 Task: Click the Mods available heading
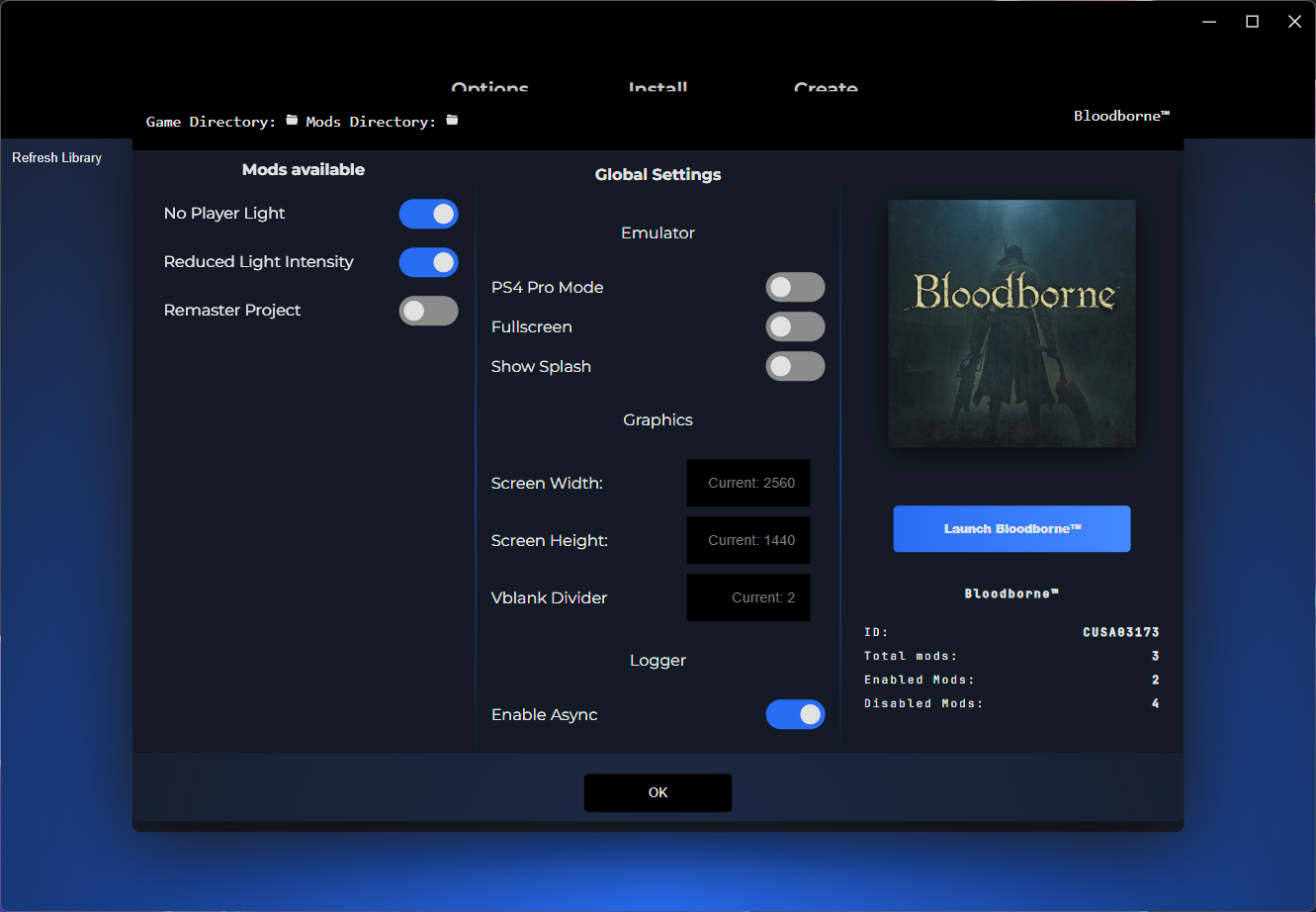[304, 170]
